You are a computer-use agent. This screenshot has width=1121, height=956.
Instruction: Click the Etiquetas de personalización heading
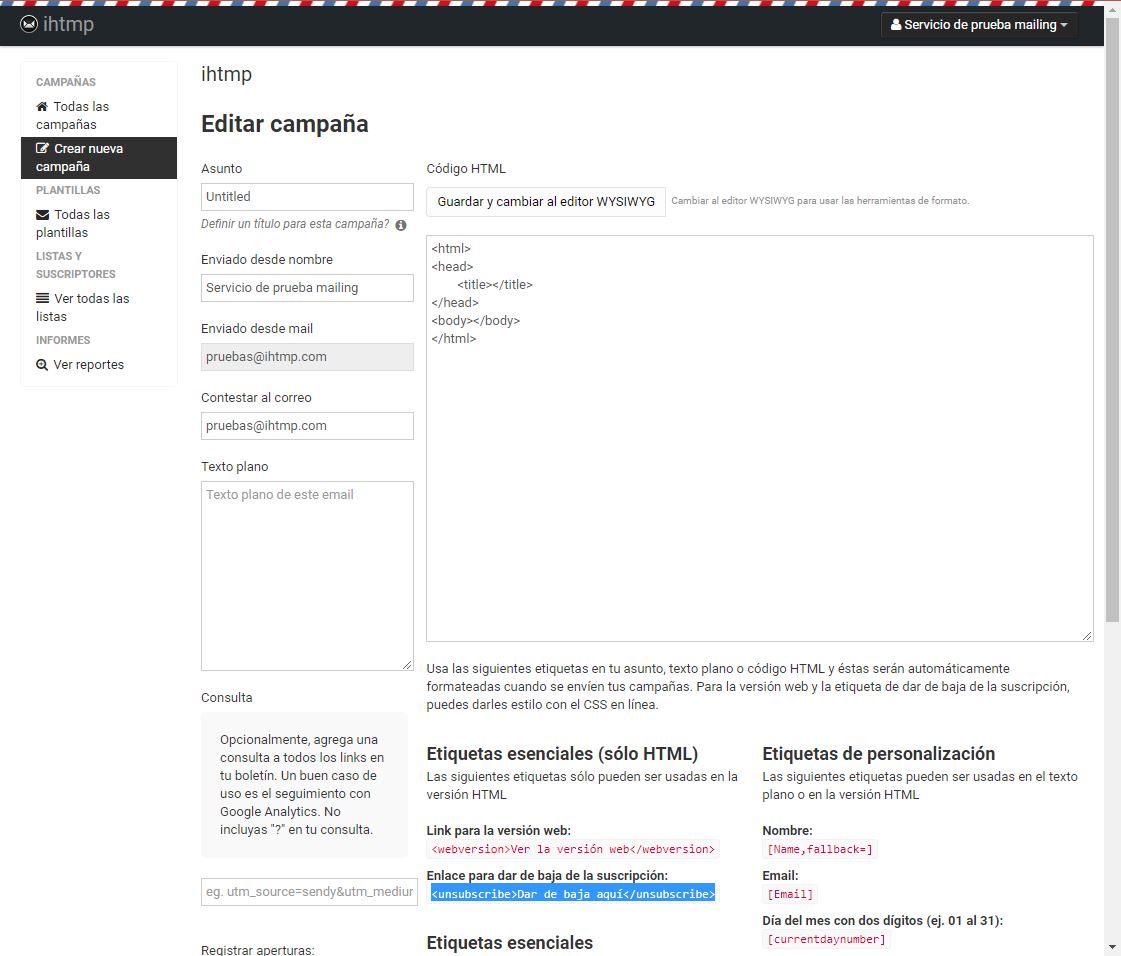[879, 754]
